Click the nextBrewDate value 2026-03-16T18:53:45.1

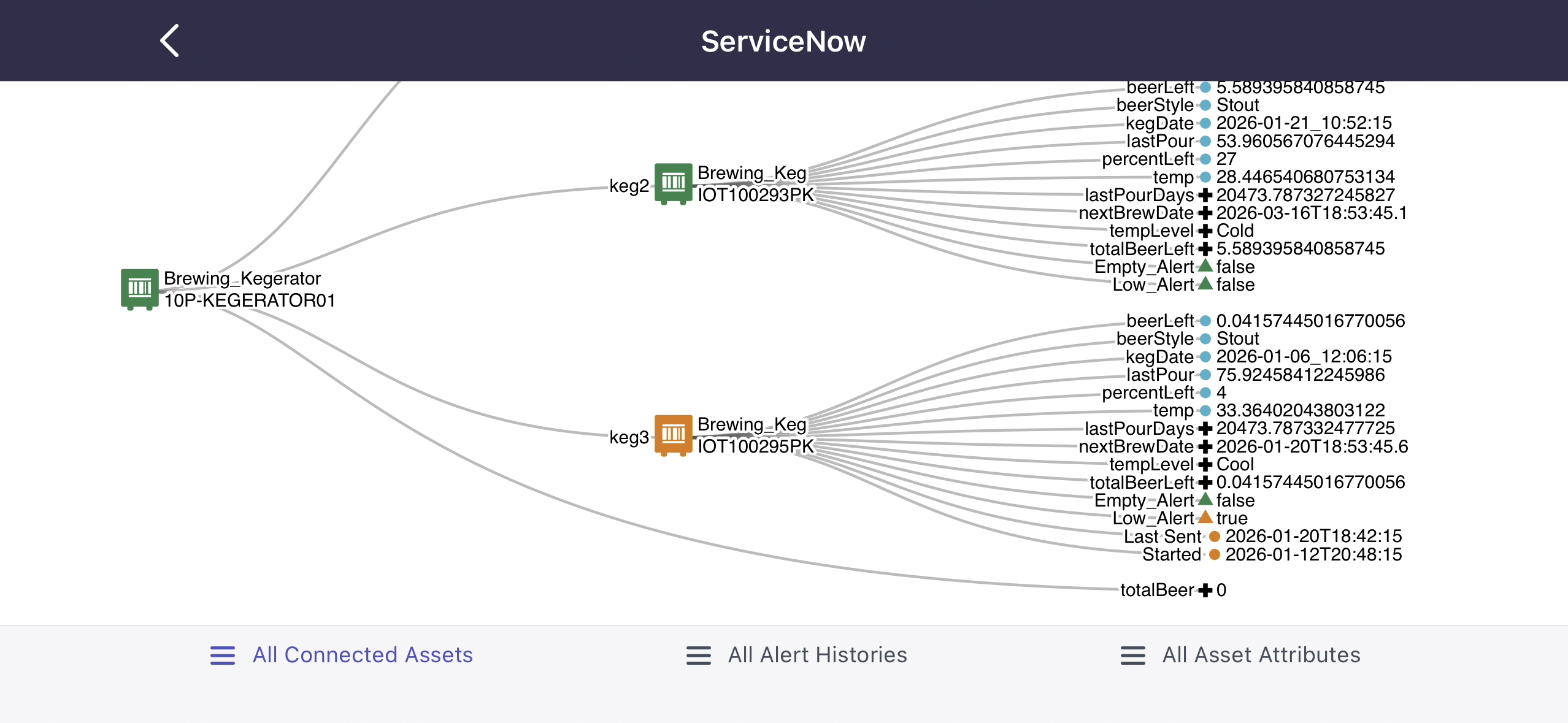point(1312,213)
